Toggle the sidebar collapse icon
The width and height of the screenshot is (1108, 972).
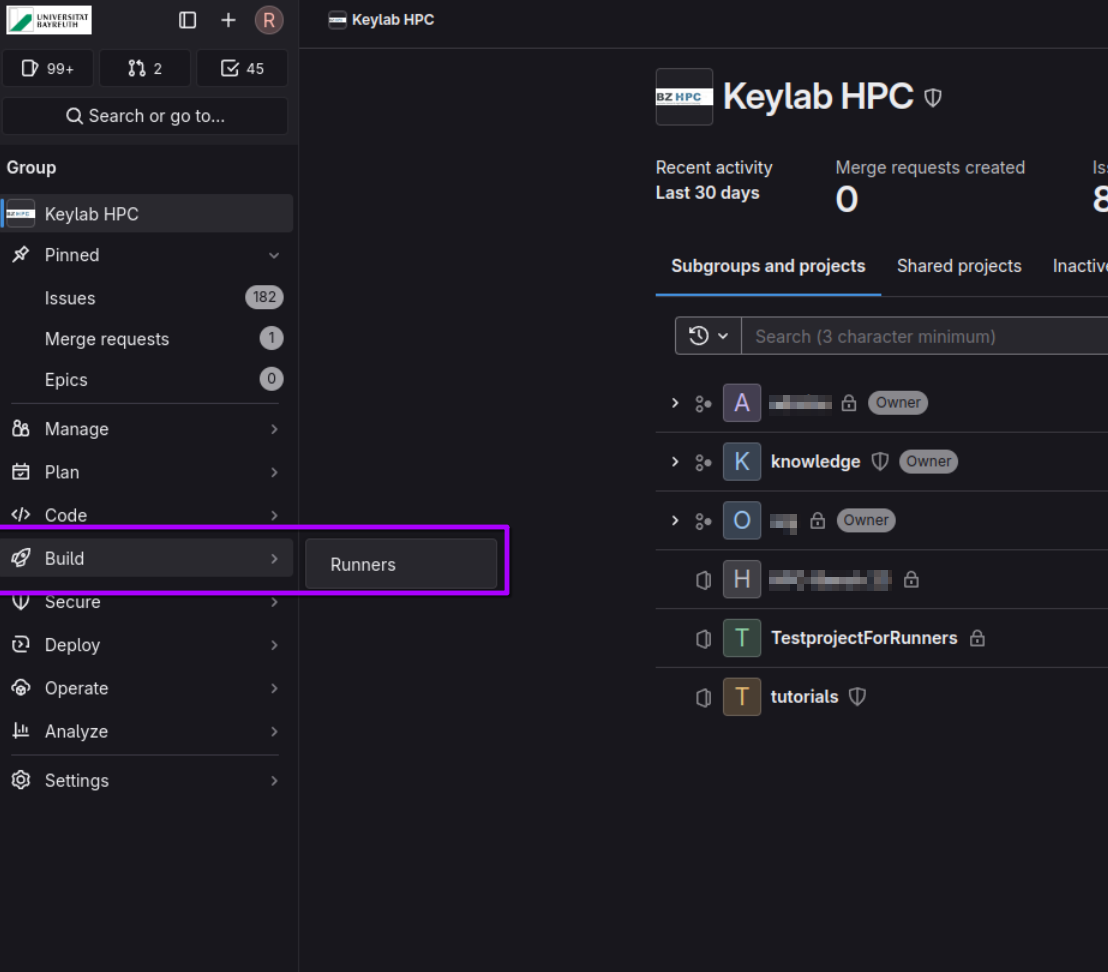coord(187,20)
